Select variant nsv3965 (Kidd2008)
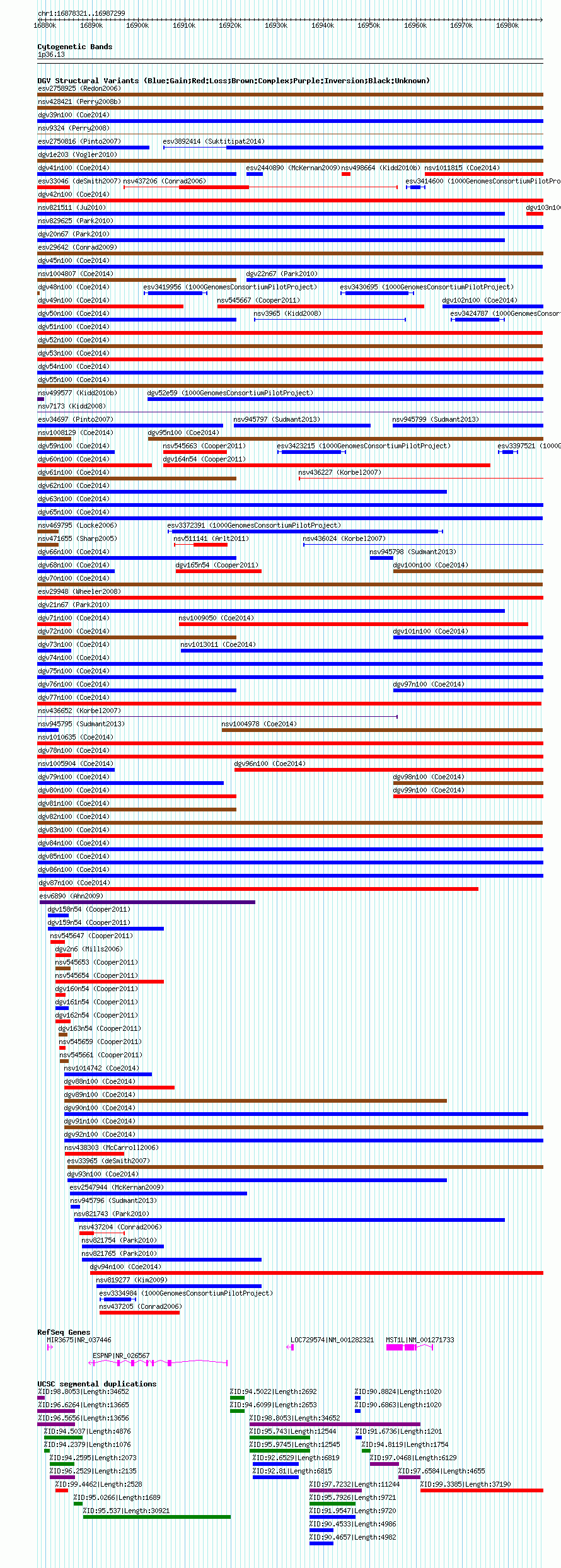The image size is (561, 1568). pos(287,313)
